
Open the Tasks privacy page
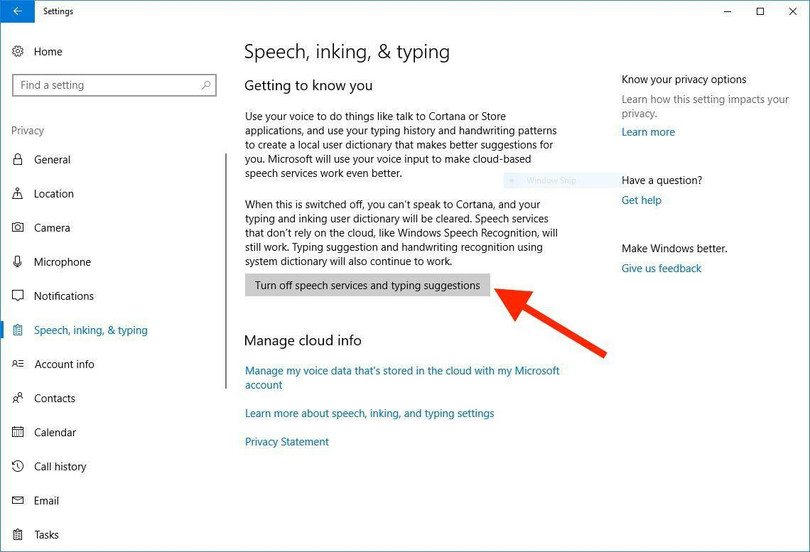pos(46,535)
